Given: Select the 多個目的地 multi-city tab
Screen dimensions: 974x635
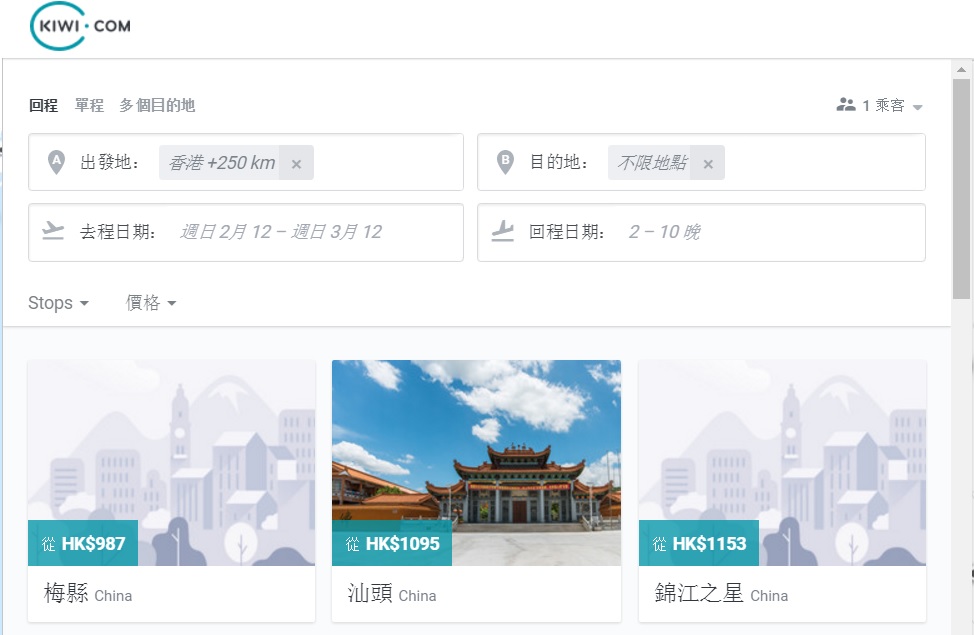Looking at the screenshot, I should tap(157, 106).
